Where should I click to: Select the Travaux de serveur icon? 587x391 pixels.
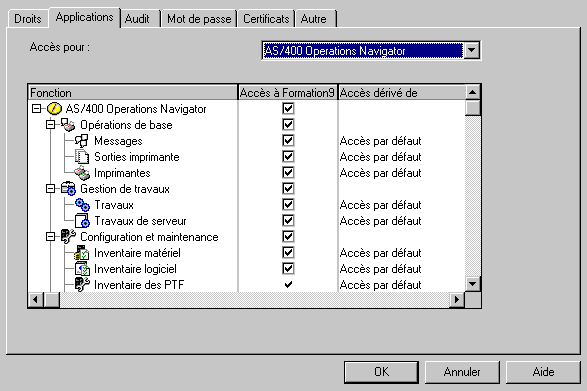click(82, 221)
